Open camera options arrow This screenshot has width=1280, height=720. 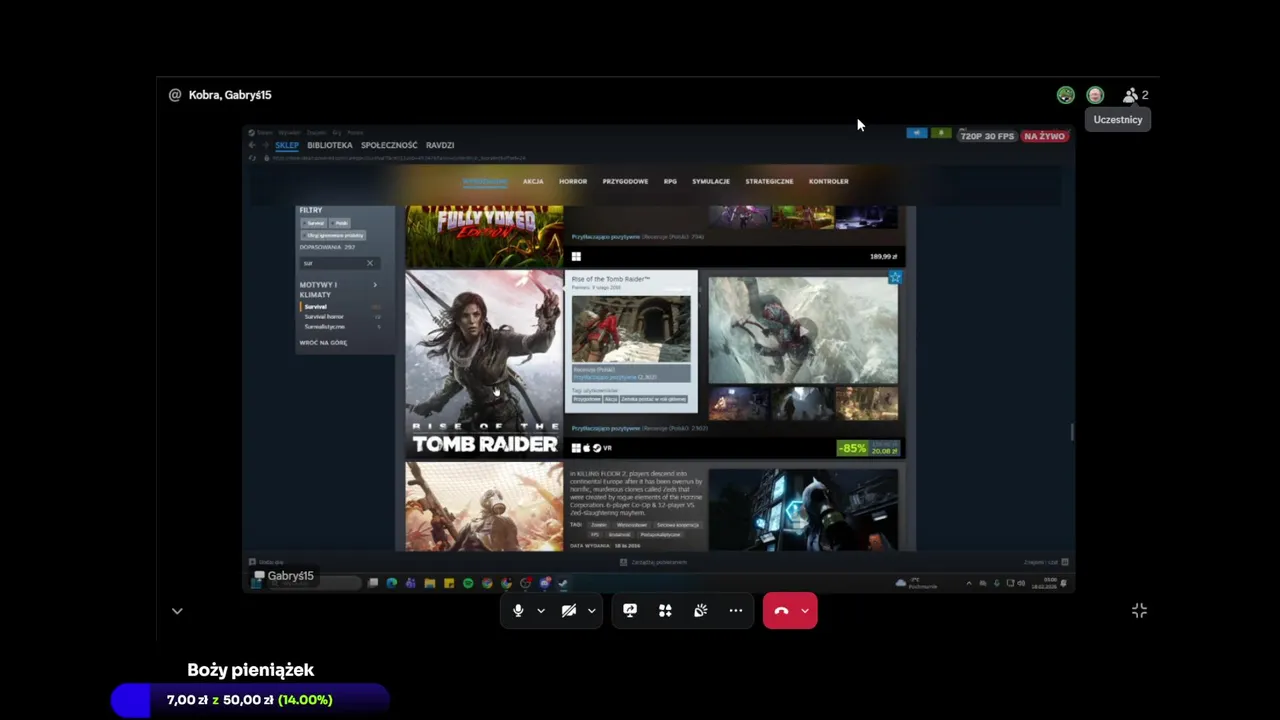coord(592,611)
